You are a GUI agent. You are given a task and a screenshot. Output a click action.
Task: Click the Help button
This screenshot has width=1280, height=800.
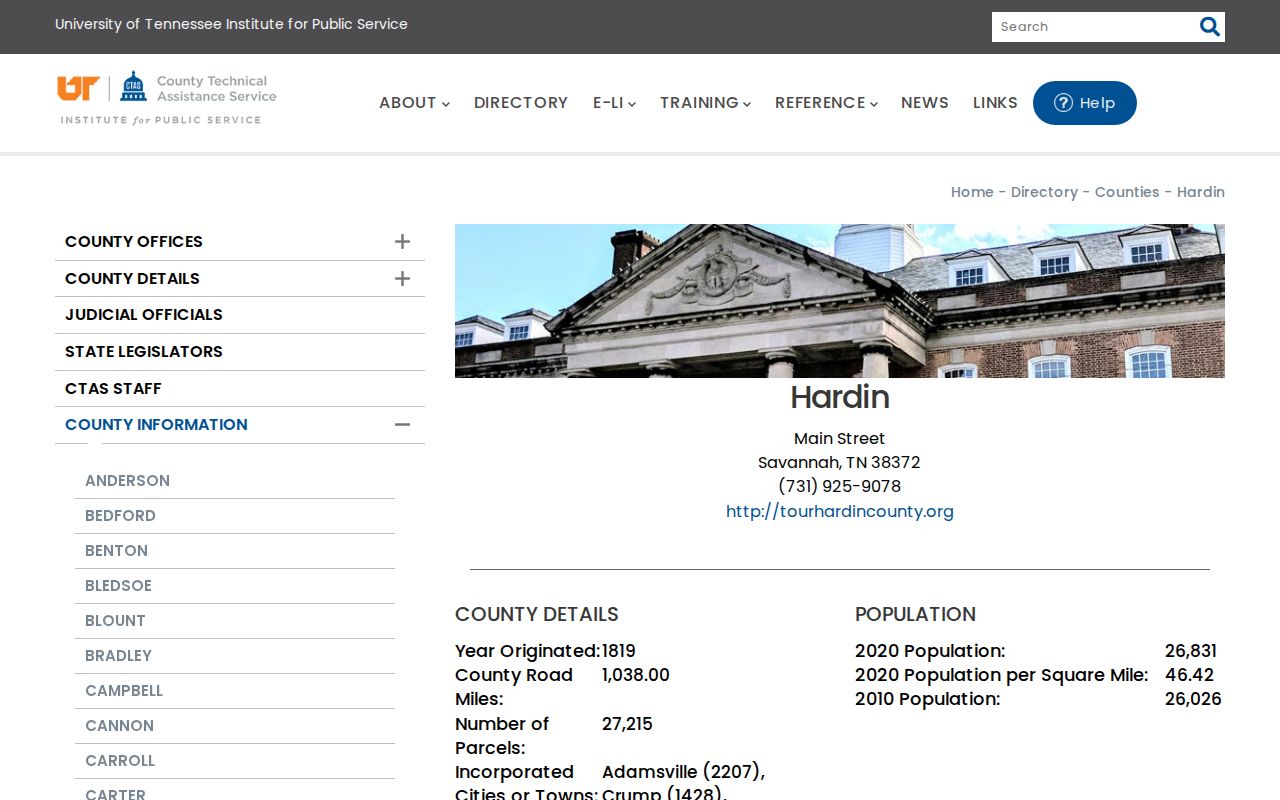tap(1084, 103)
